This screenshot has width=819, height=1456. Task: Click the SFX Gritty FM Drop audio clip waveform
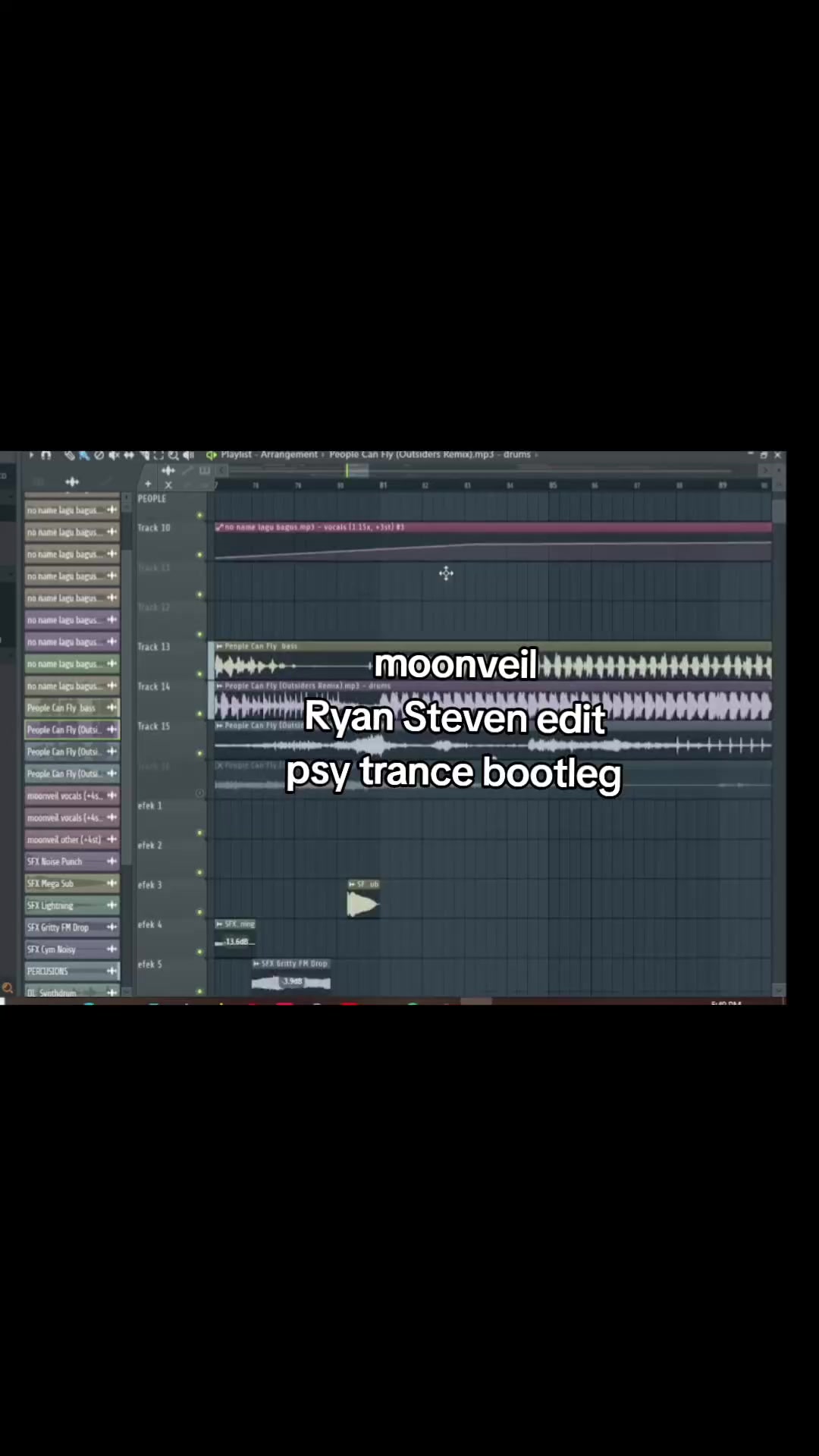(x=291, y=982)
